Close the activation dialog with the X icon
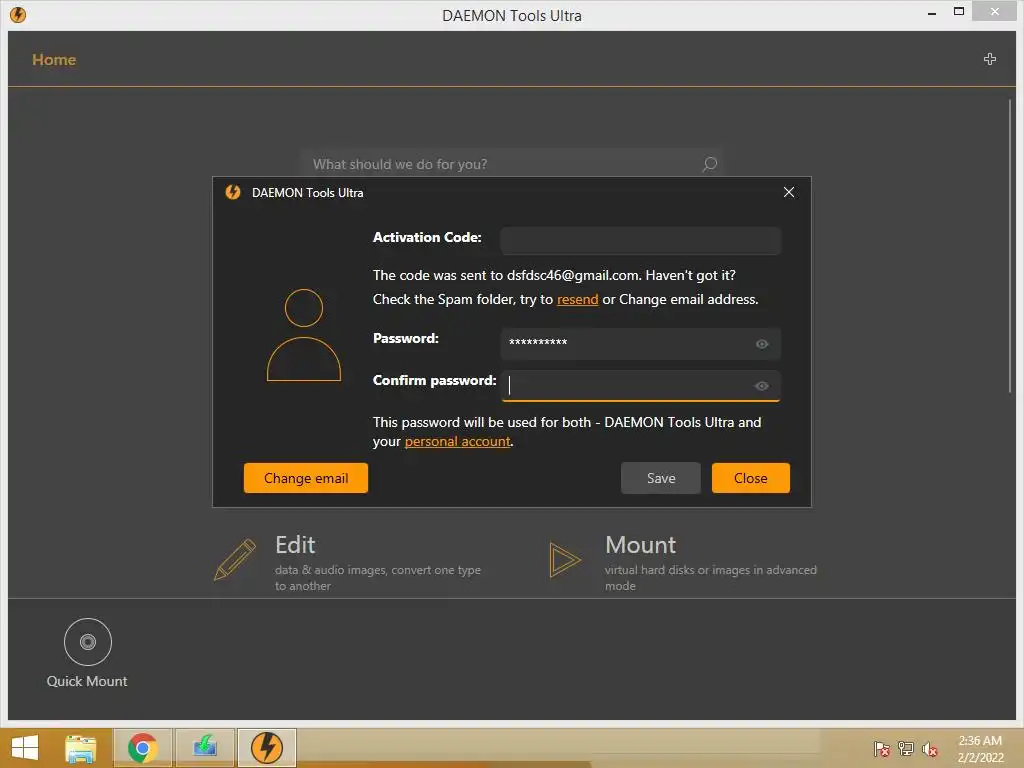The image size is (1024, 768). pyautogui.click(x=789, y=192)
